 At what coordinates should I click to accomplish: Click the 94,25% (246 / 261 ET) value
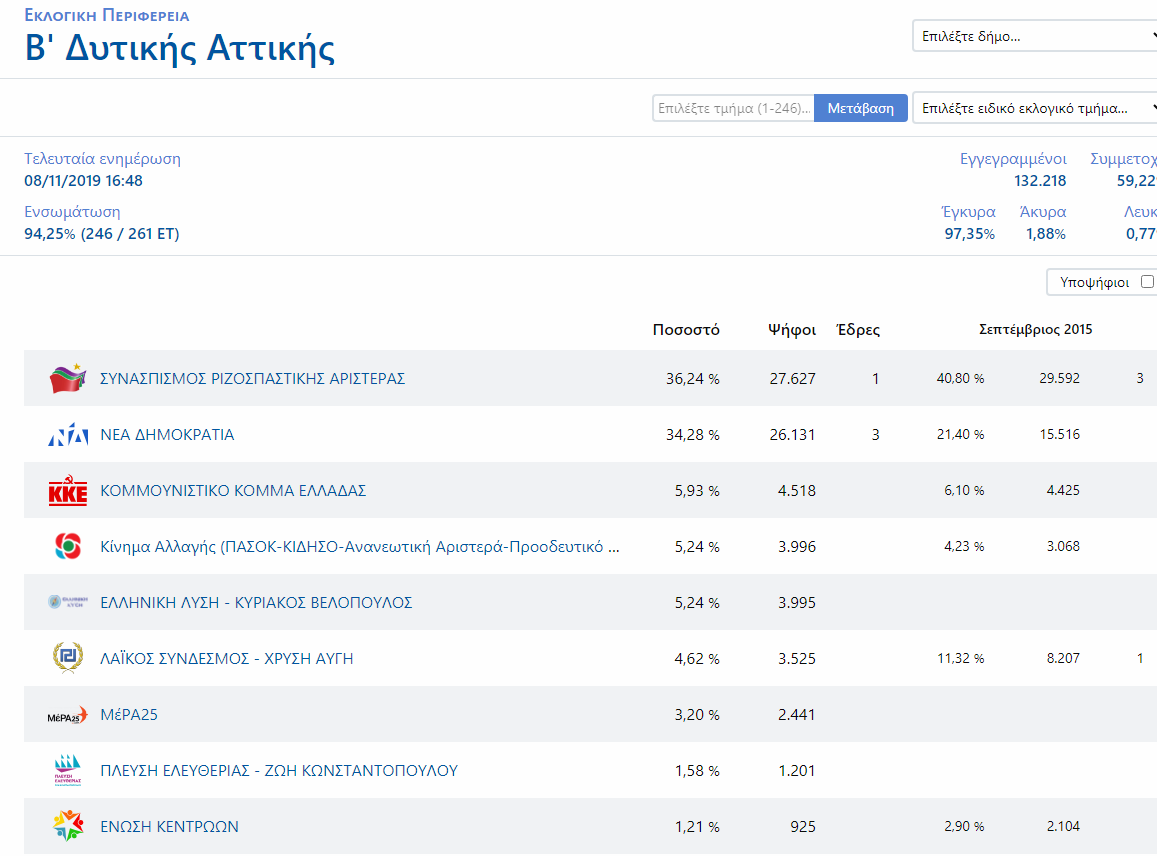pos(102,234)
